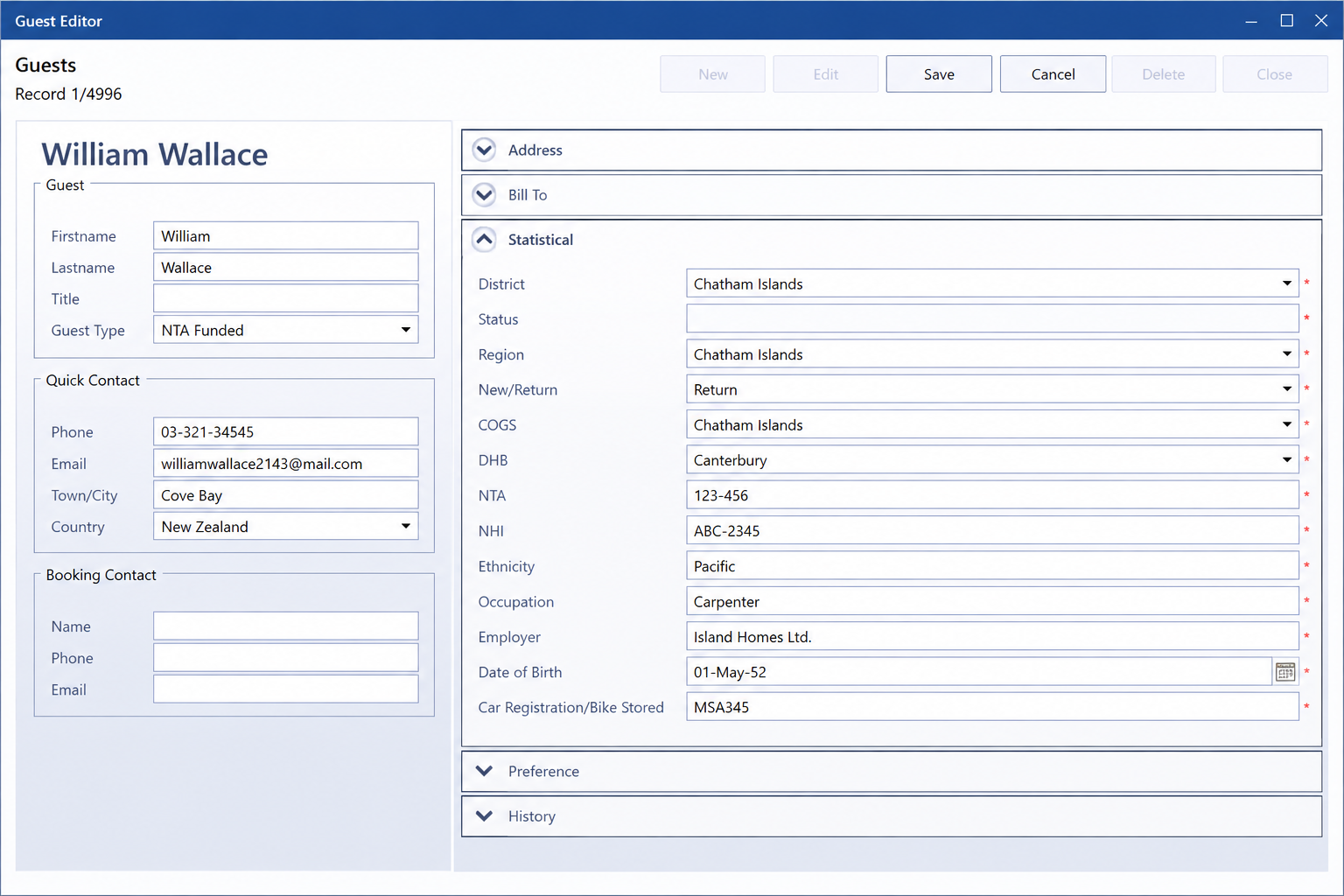Maximize the Guest Editor window
Screen dimensions: 1344x896
tap(1286, 20)
